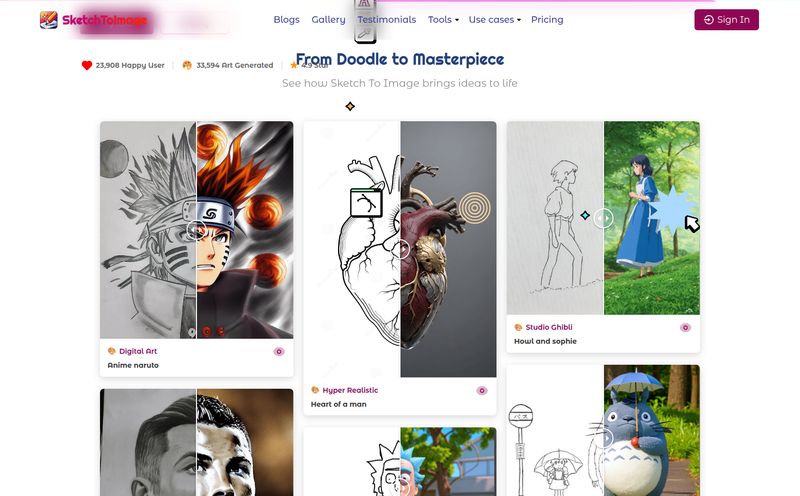
Task: Click the compare slider handle on Totoro image
Action: [x=604, y=439]
